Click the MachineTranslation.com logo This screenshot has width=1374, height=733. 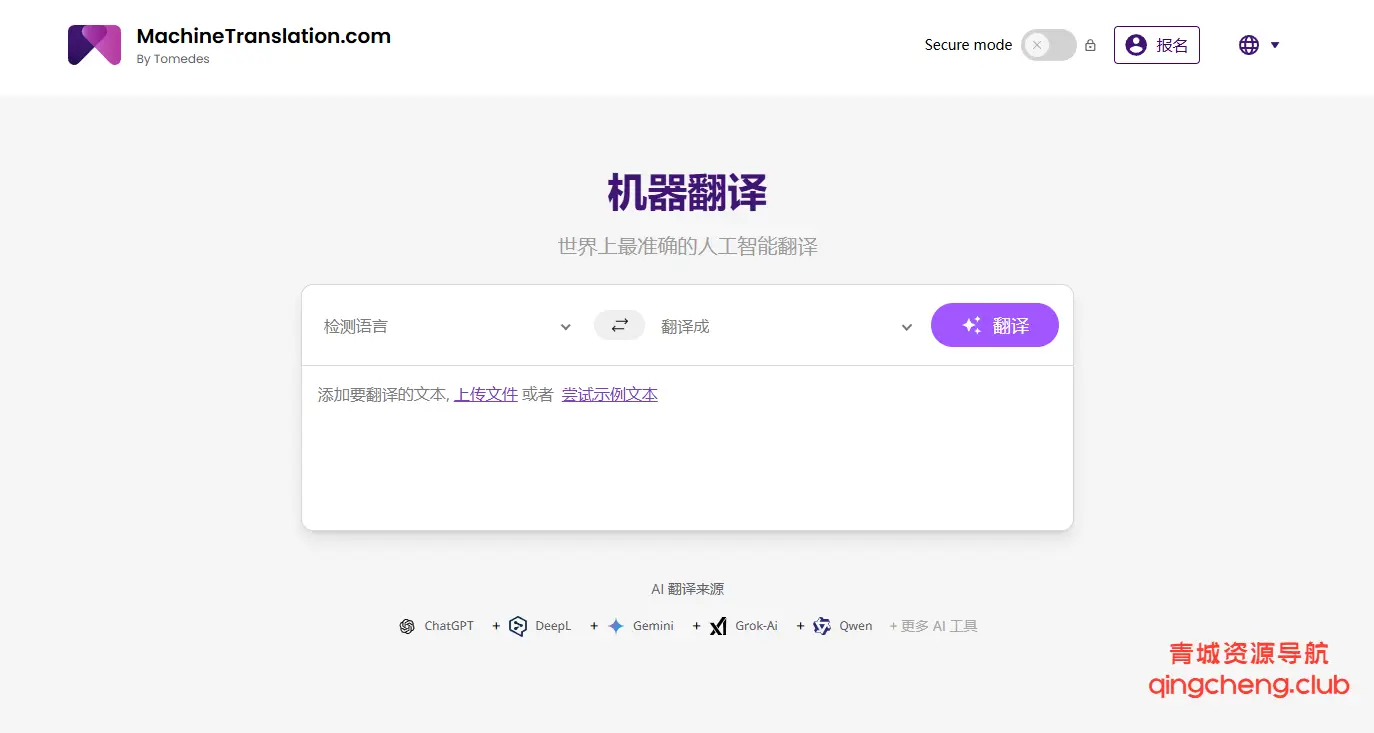(94, 44)
